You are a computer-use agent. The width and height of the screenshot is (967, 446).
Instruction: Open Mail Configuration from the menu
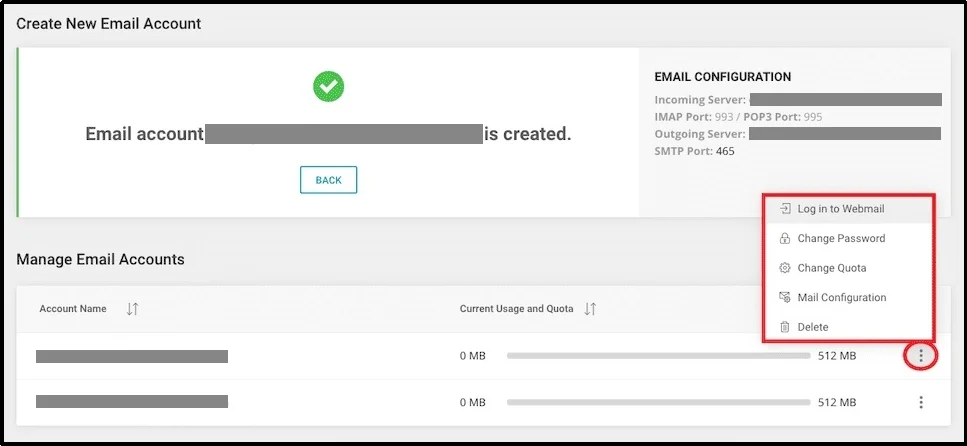842,297
